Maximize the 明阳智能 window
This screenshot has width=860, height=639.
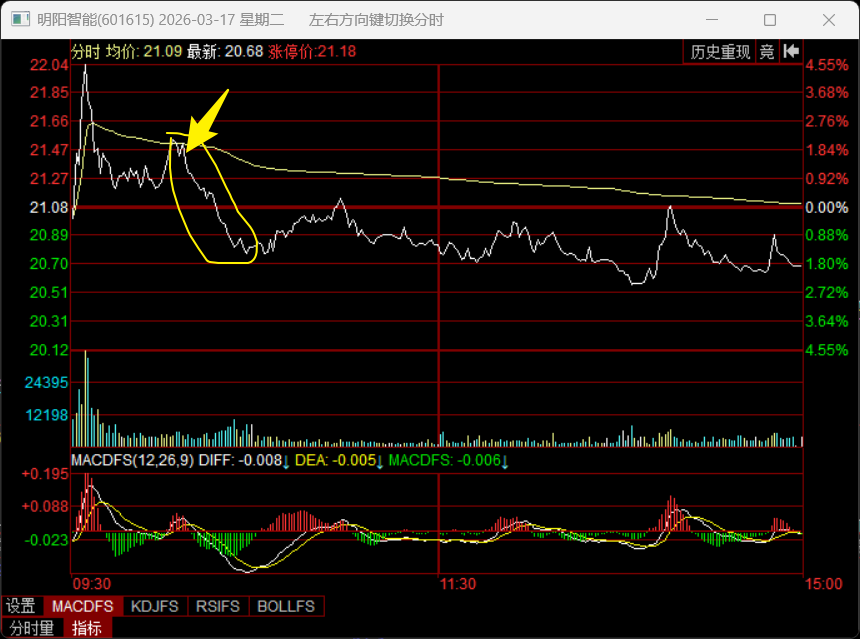point(770,20)
